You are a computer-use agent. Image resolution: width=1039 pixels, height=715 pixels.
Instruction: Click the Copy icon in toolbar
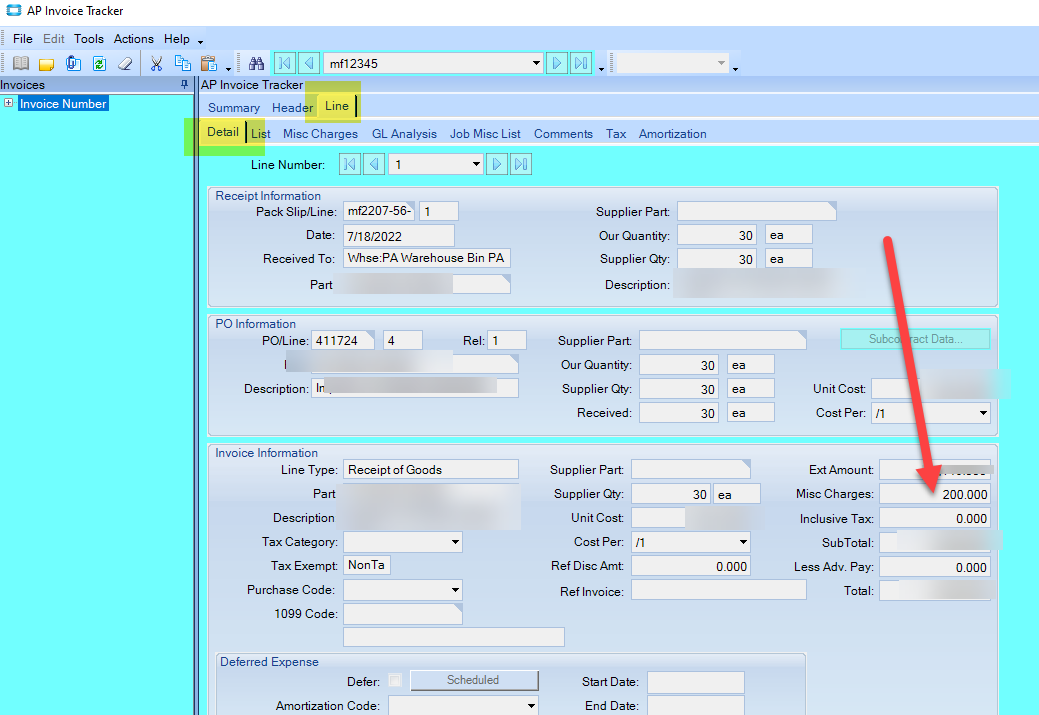[182, 64]
